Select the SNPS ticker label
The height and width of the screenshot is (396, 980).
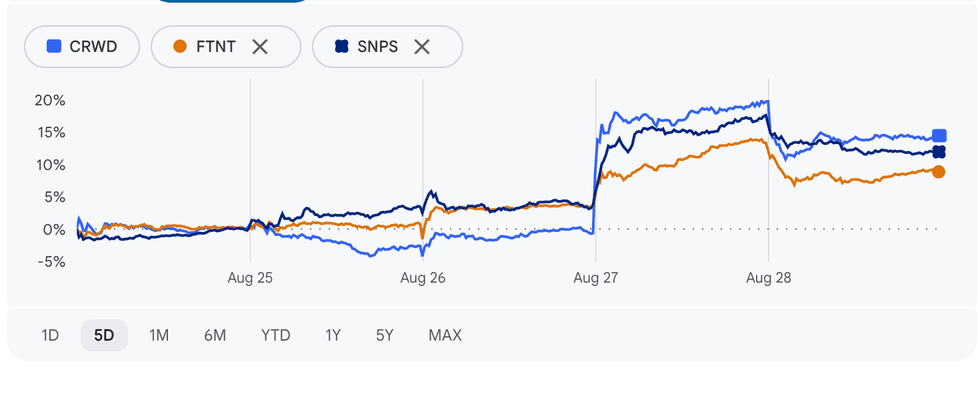pyautogui.click(x=378, y=46)
